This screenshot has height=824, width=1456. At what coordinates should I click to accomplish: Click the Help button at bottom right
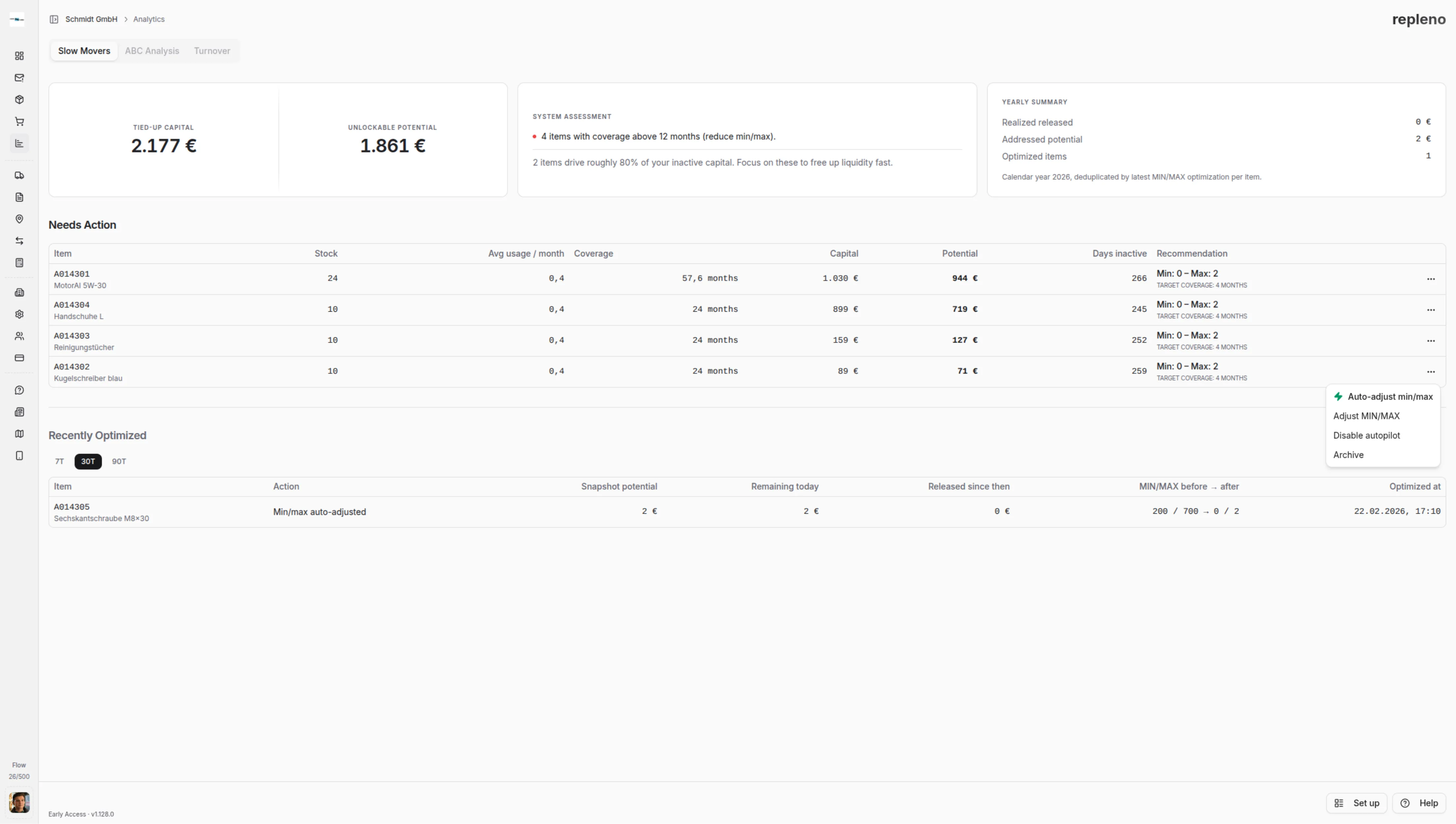(1419, 803)
